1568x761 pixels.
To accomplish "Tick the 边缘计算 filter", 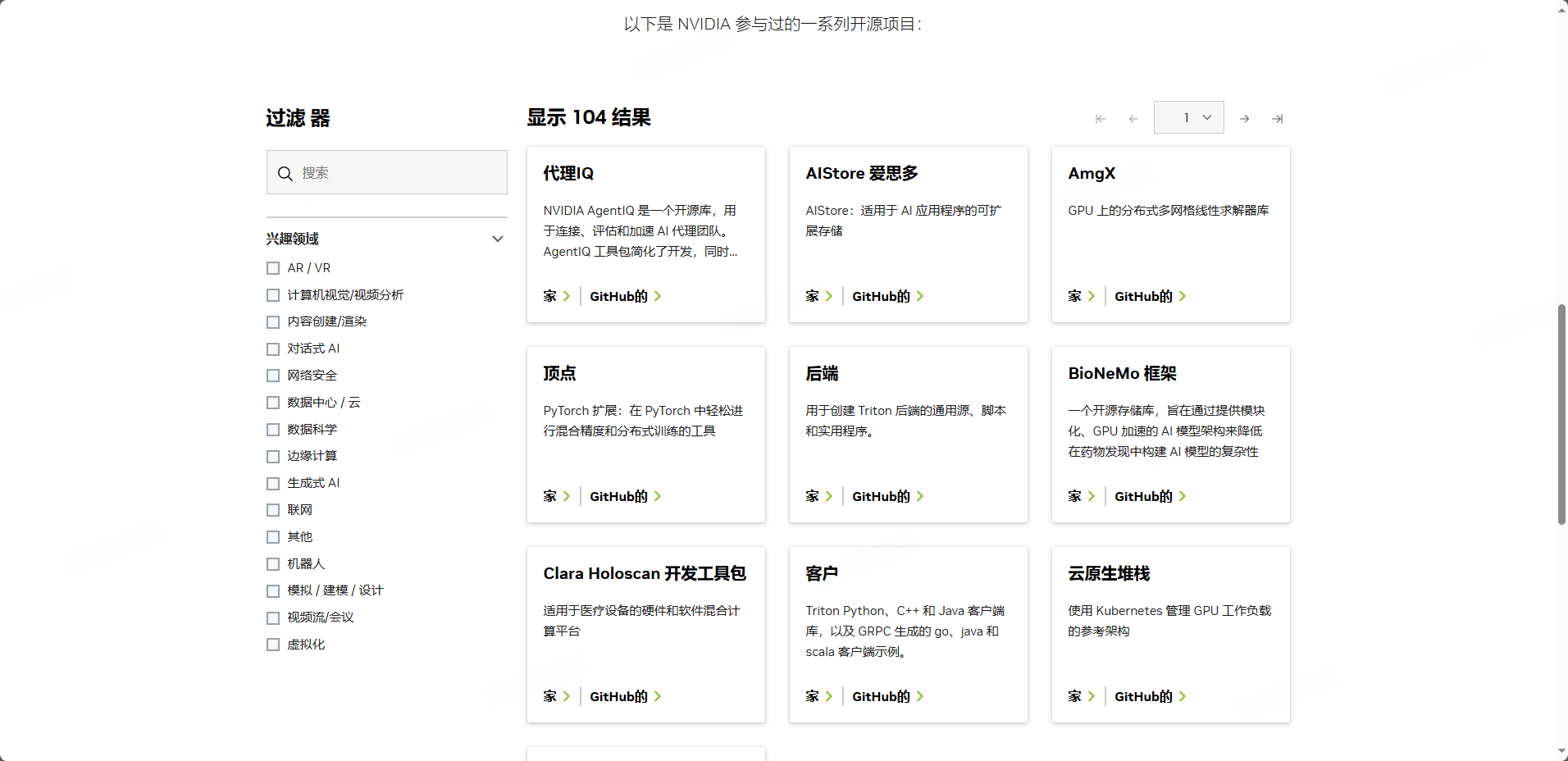I will click(x=273, y=457).
